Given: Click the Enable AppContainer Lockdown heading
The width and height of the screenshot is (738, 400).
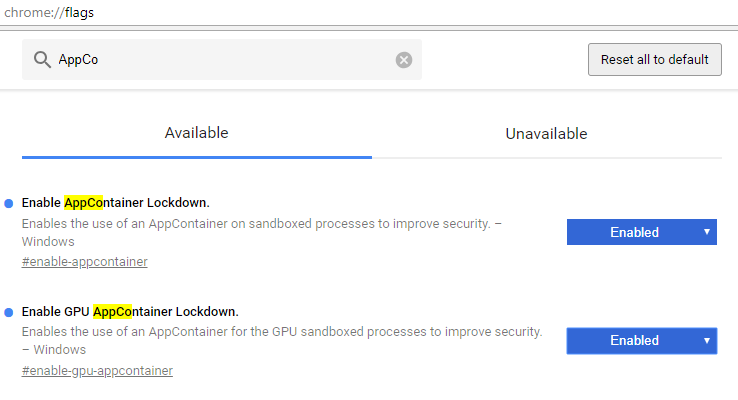Looking at the screenshot, I should 115,202.
